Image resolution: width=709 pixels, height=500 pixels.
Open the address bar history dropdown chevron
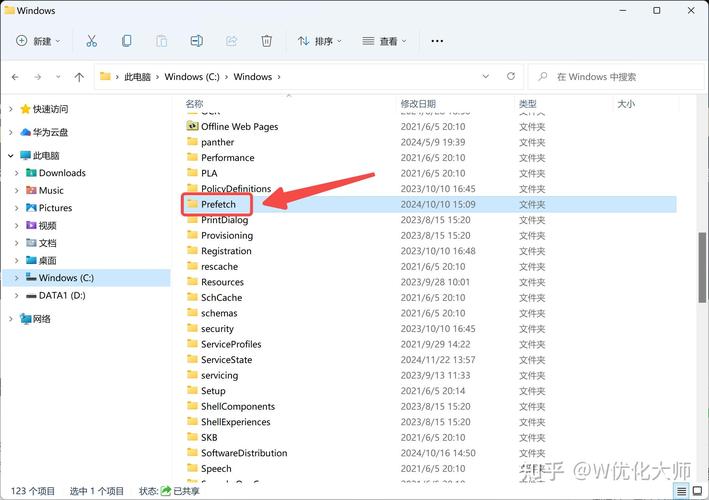point(486,76)
